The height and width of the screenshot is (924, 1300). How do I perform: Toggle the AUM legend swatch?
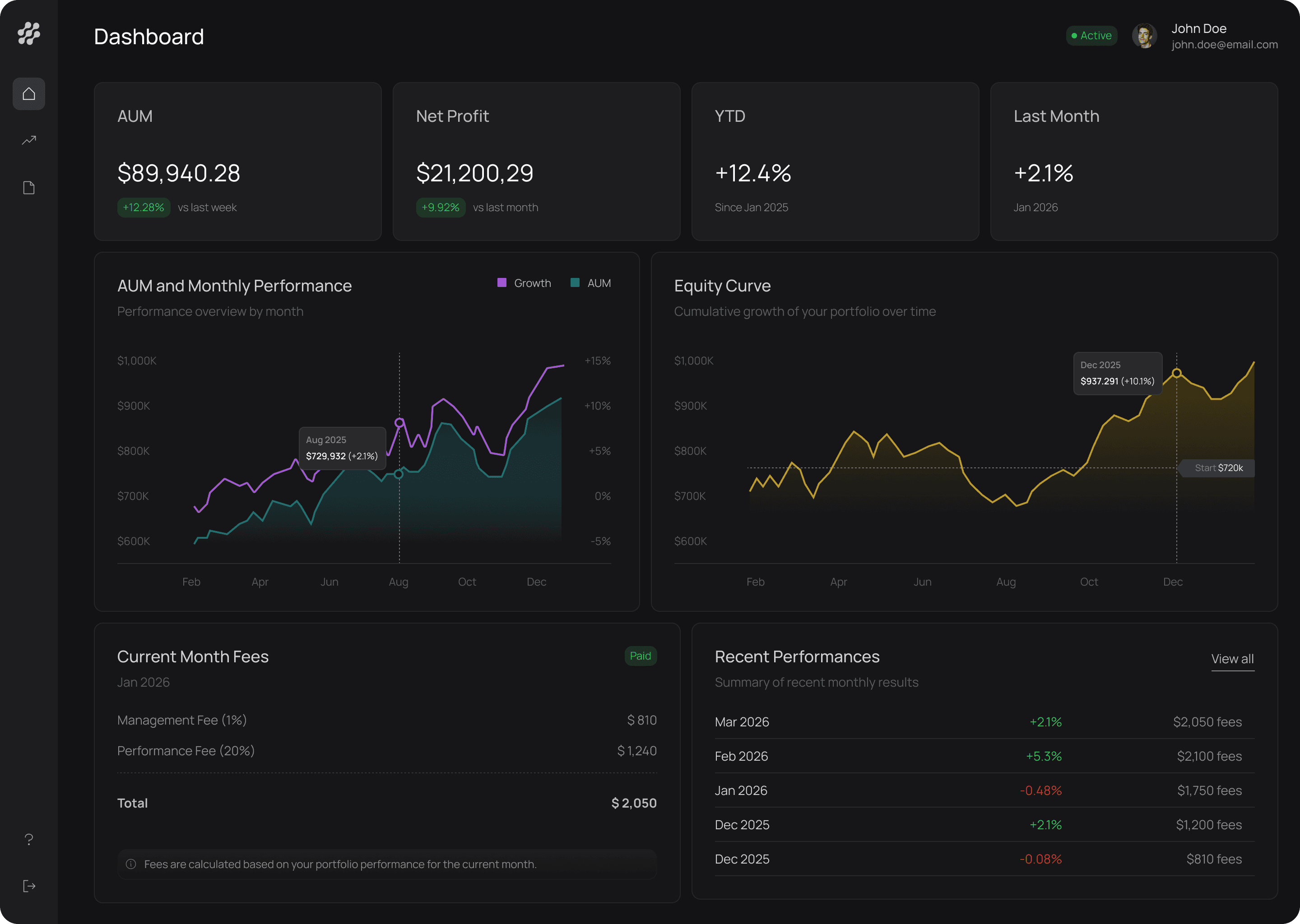(x=575, y=283)
